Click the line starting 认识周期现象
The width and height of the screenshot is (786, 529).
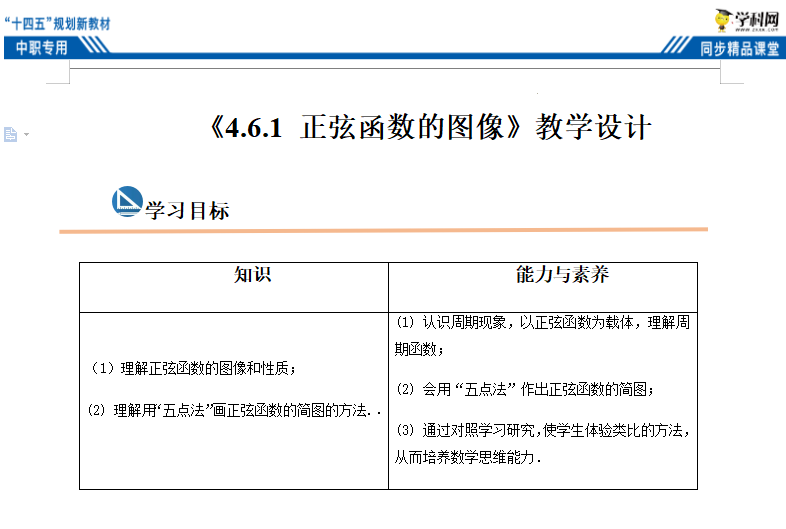click(542, 322)
